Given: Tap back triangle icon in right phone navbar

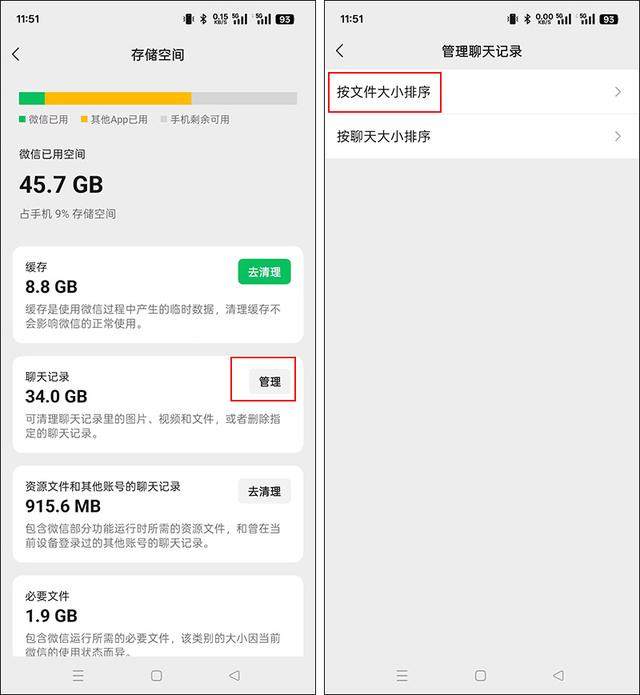Looking at the screenshot, I should pyautogui.click(x=558, y=675).
